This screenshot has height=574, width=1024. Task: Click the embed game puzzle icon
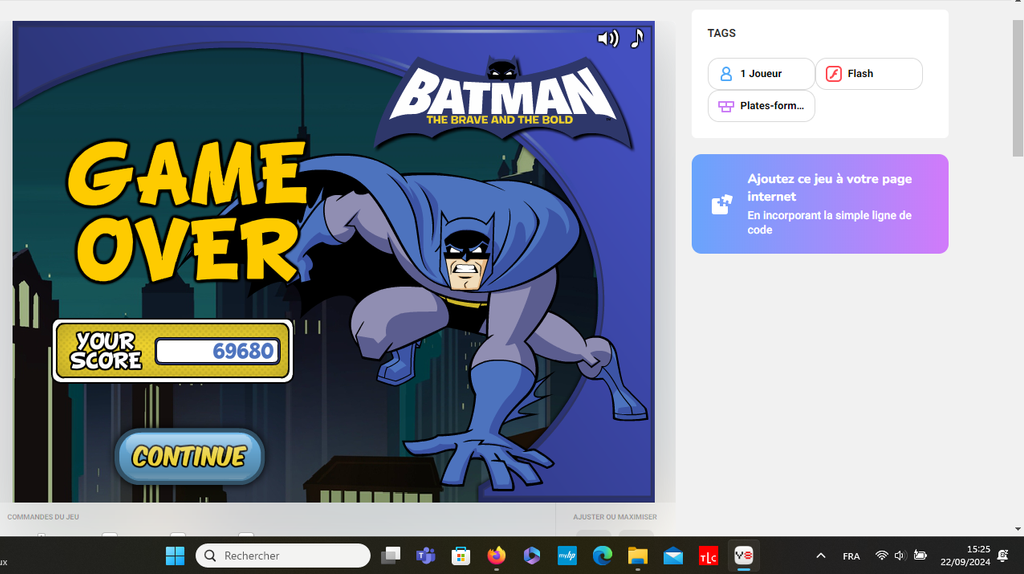(721, 204)
